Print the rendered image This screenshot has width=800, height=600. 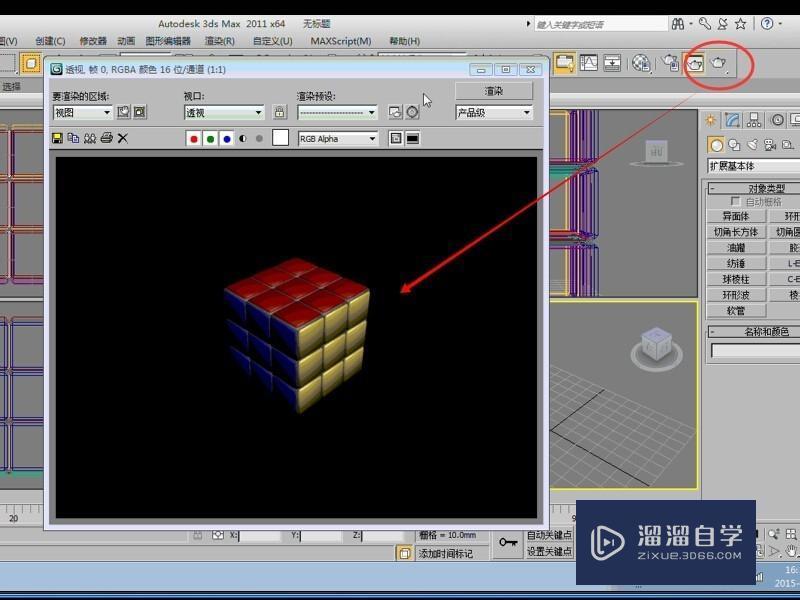(106, 138)
